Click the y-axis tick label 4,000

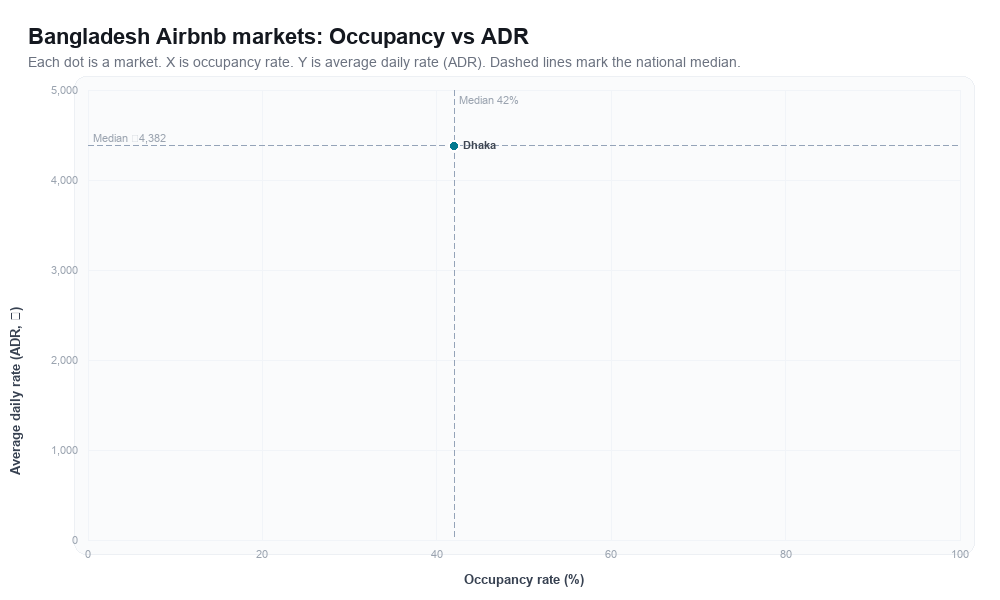pos(64,180)
